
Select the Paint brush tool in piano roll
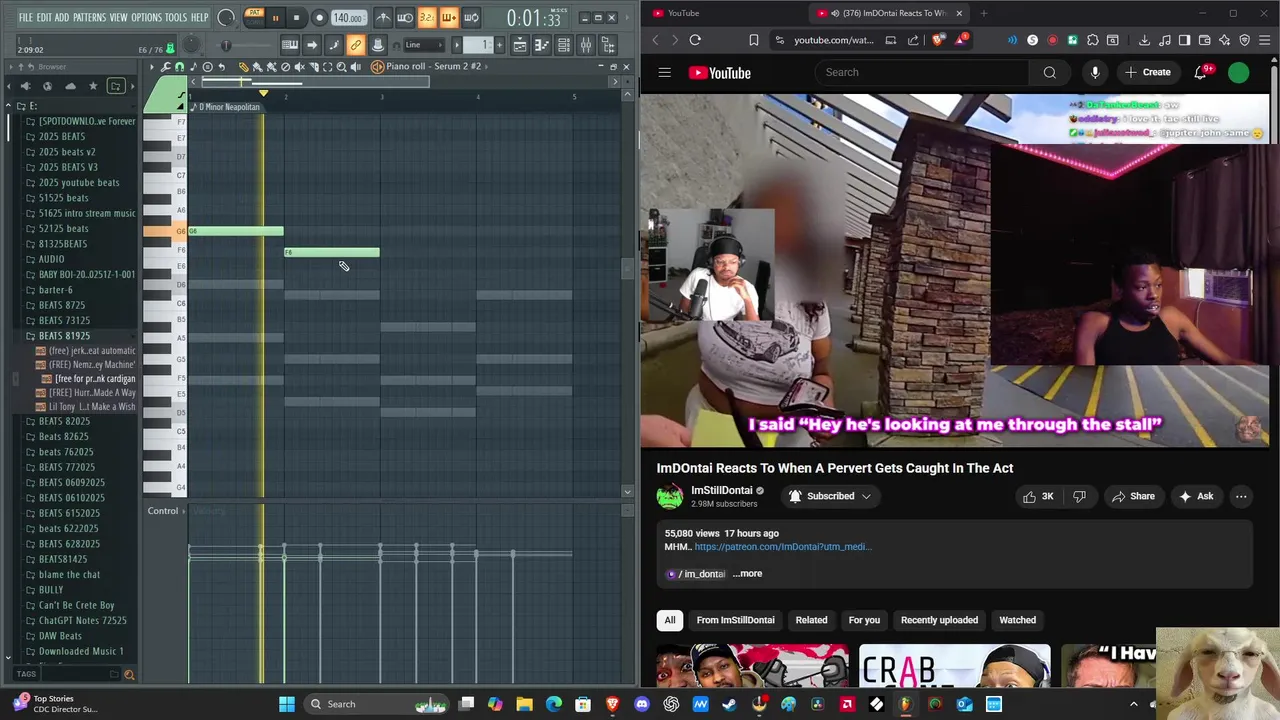tap(257, 67)
